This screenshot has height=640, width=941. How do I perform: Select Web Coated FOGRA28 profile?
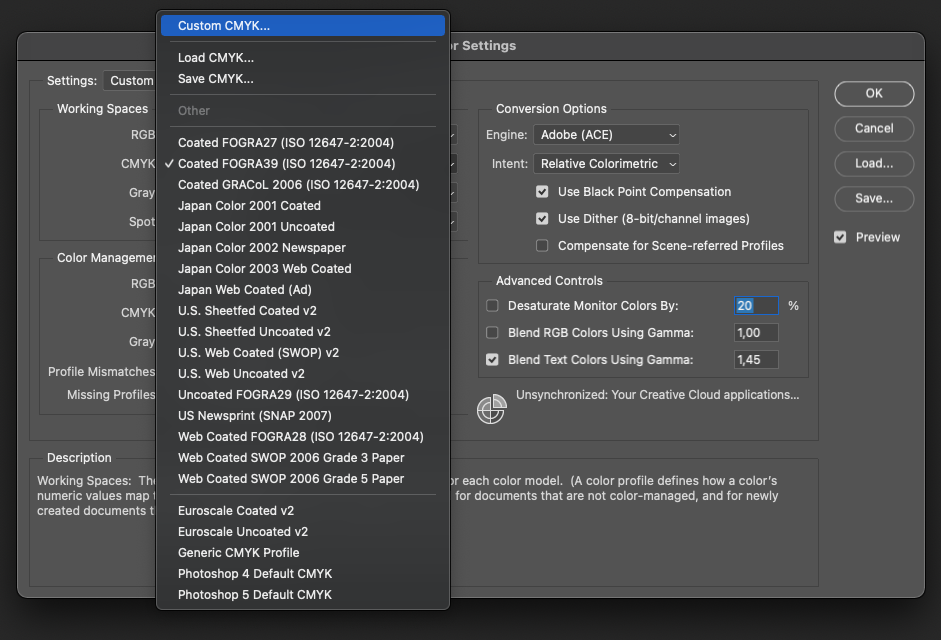click(303, 436)
